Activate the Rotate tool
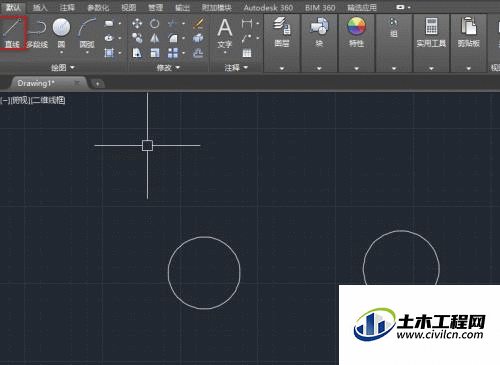Screen dimensions: 500x365 click(154, 23)
